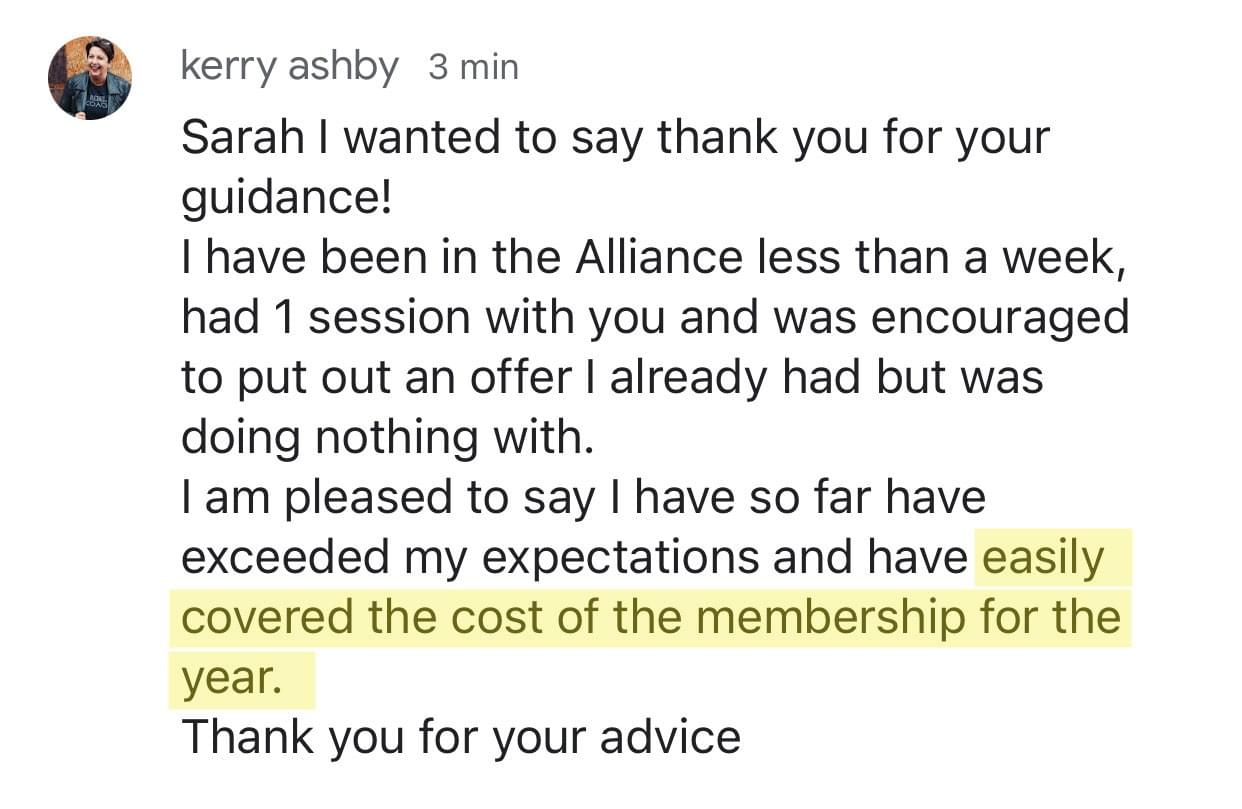Viewport: 1242px width, 809px height.
Task: Click the word "guidance!" in the comment
Action: pyautogui.click(x=286, y=198)
